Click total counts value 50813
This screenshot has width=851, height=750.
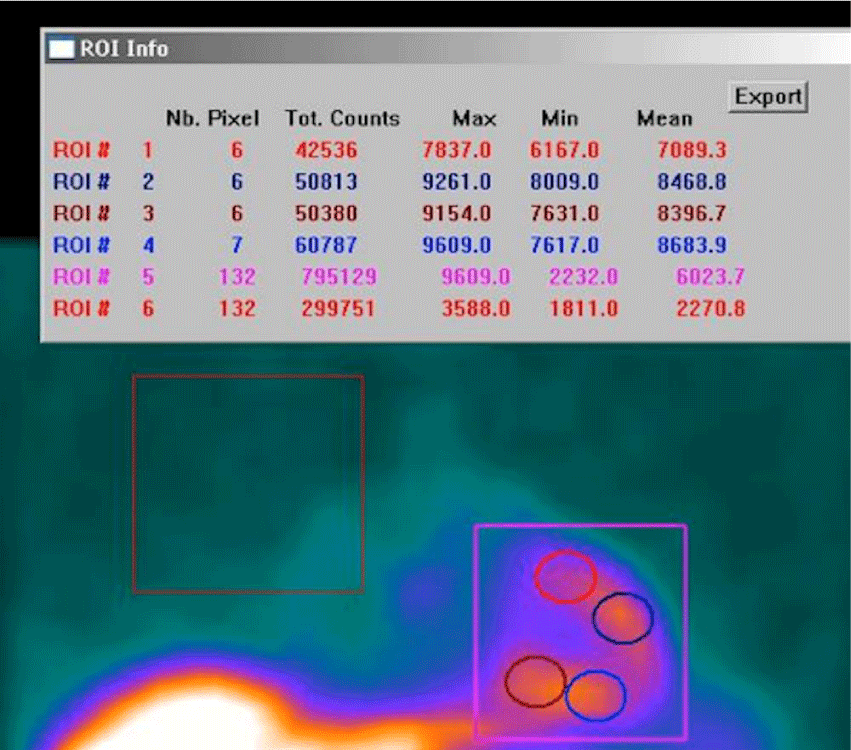326,181
